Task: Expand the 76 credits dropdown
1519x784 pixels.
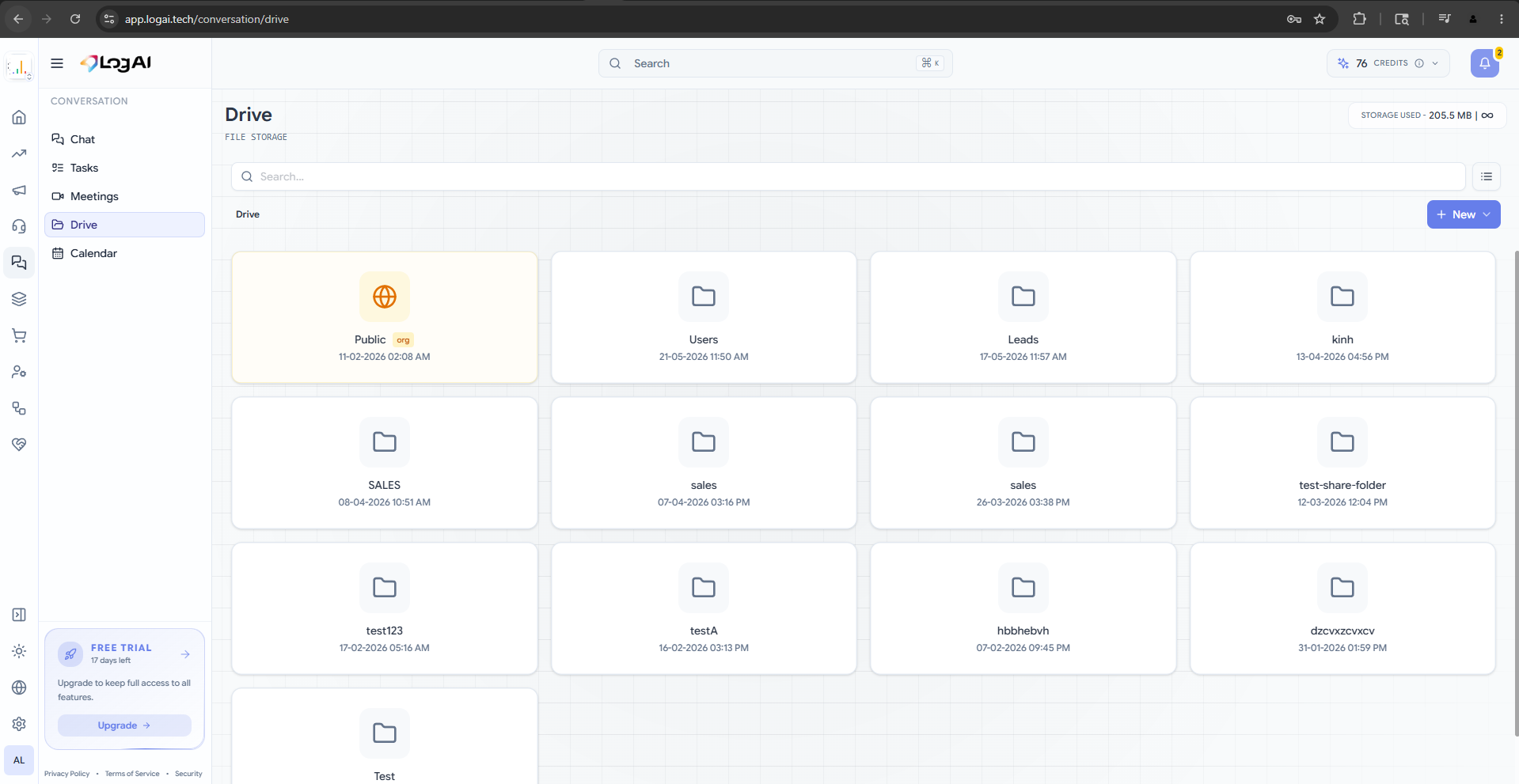Action: [x=1435, y=63]
